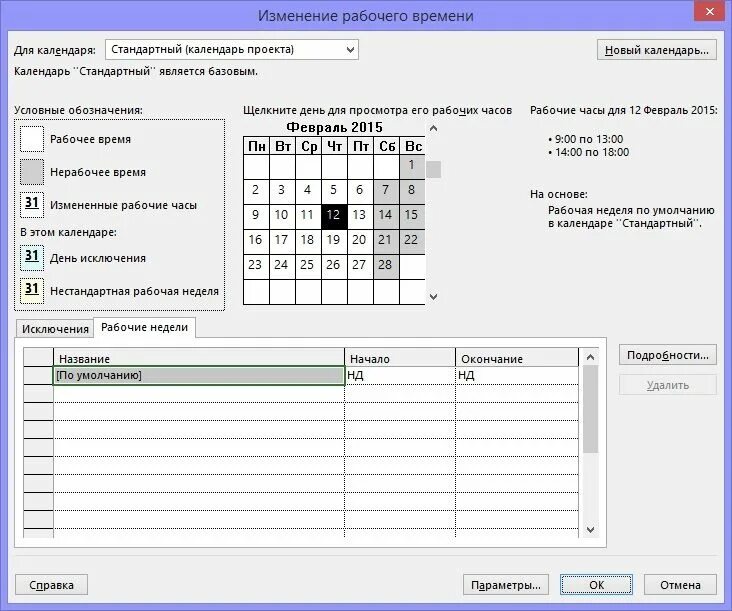
Task: Click the 9:00 по 13:00 working hours text
Action: tap(589, 139)
